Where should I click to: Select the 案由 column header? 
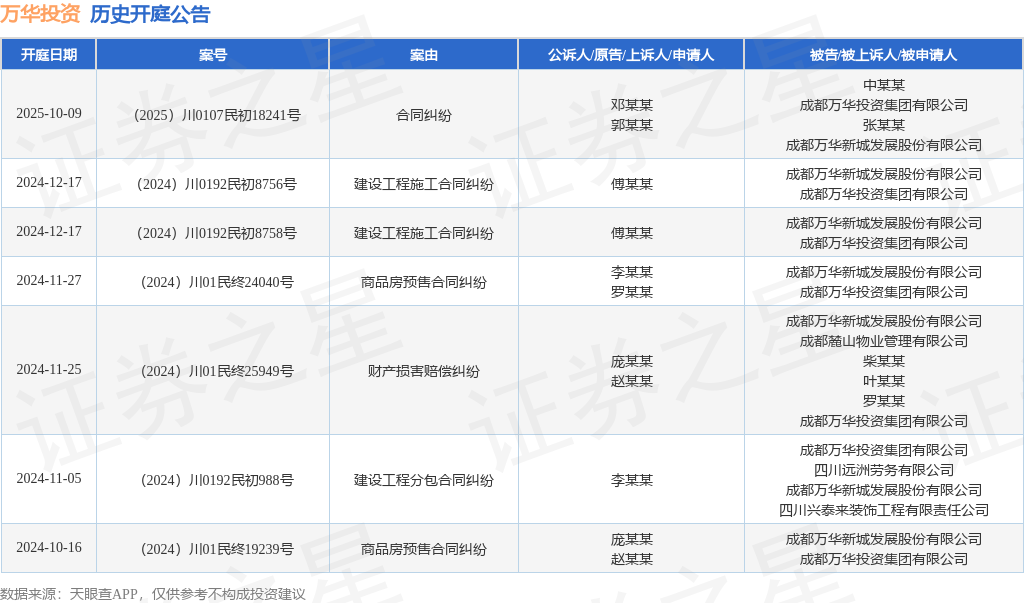click(x=424, y=55)
